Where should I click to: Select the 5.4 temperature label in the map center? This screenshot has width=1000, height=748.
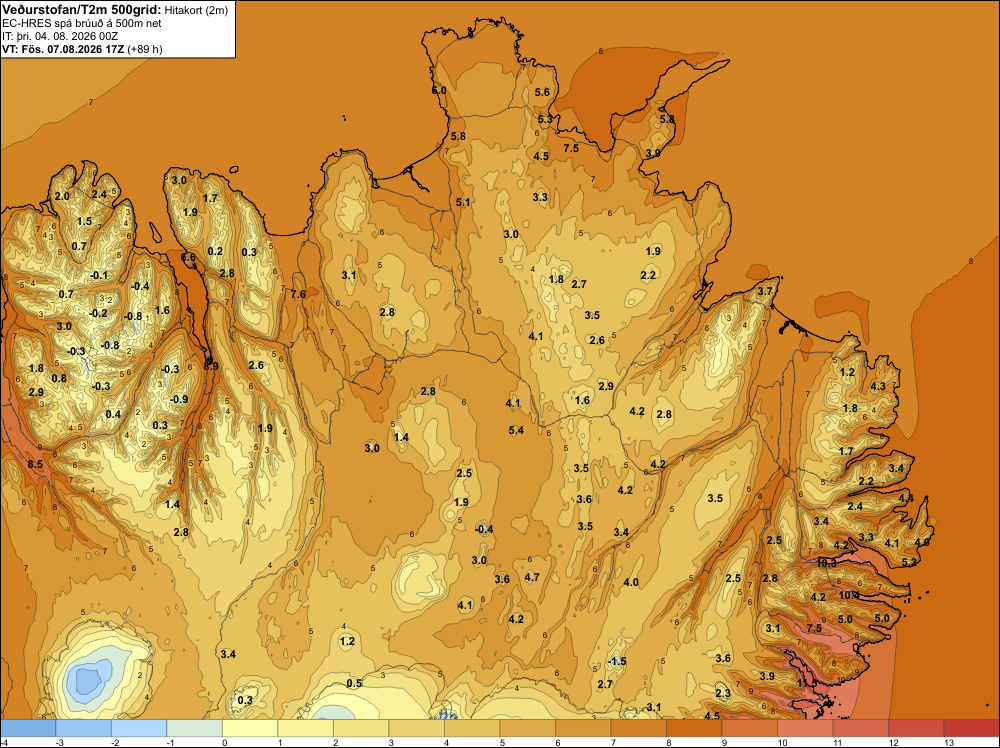(x=516, y=430)
